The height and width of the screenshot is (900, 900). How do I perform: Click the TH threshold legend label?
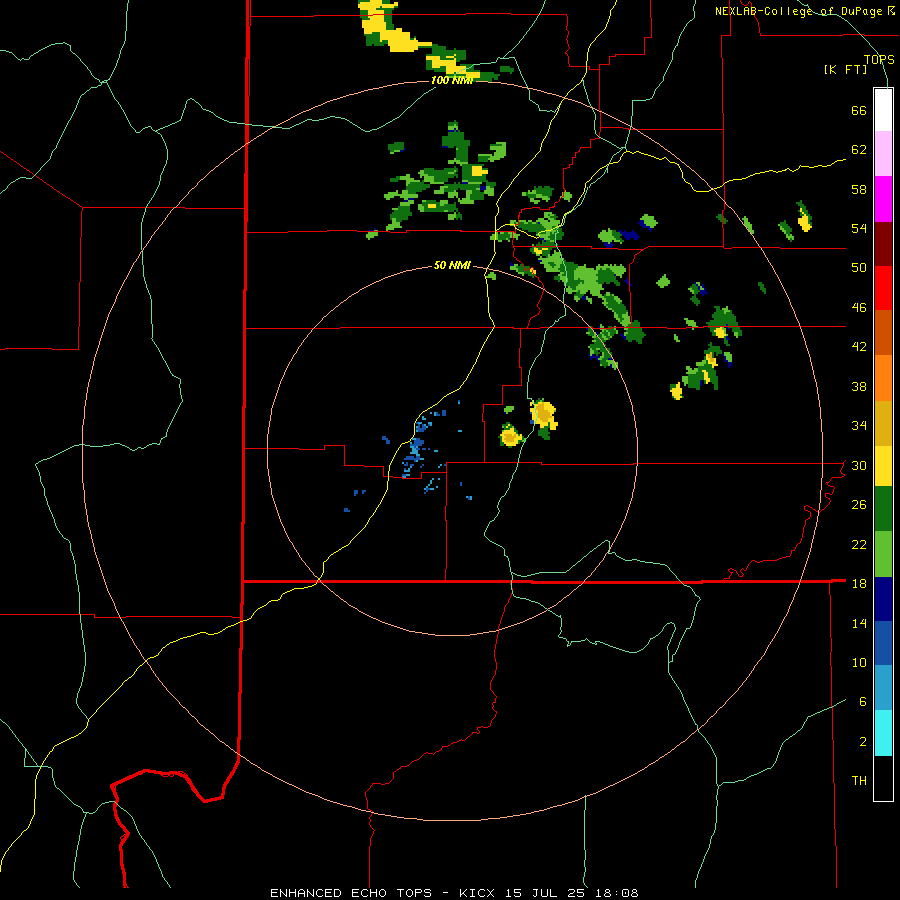(859, 780)
